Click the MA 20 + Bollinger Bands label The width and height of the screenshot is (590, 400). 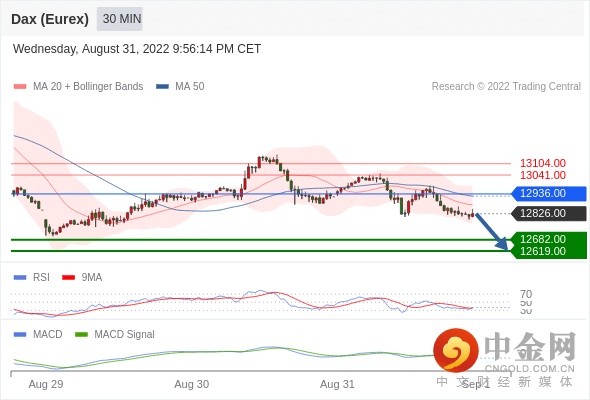coord(88,87)
